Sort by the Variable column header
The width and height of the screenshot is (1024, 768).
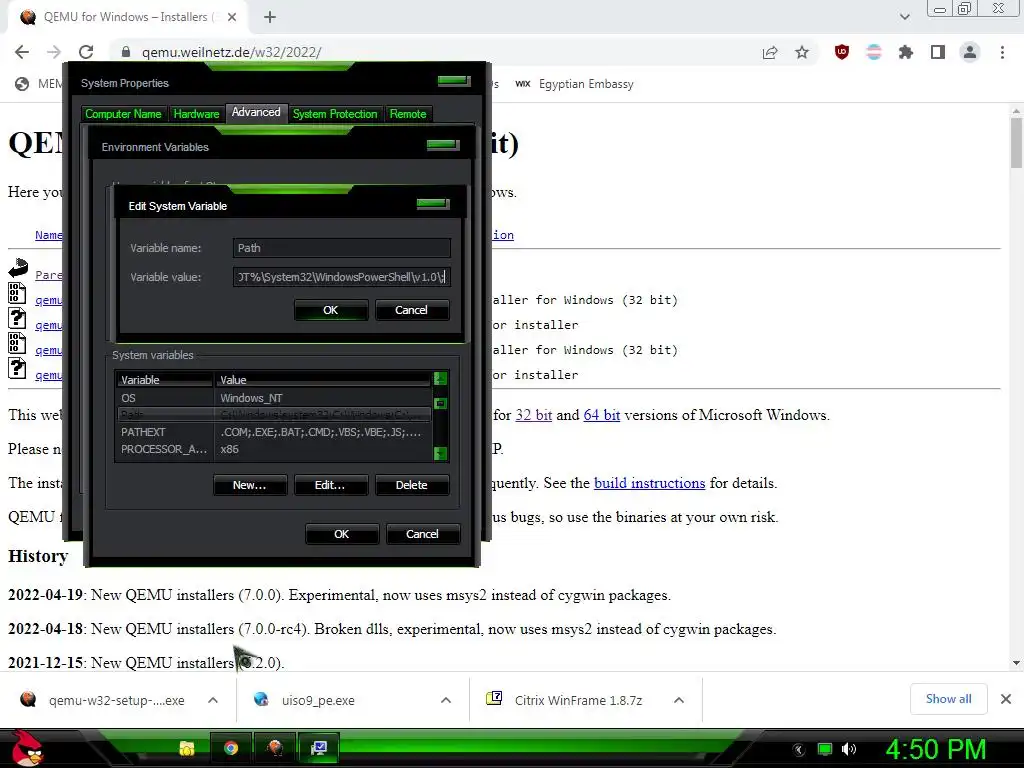165,380
